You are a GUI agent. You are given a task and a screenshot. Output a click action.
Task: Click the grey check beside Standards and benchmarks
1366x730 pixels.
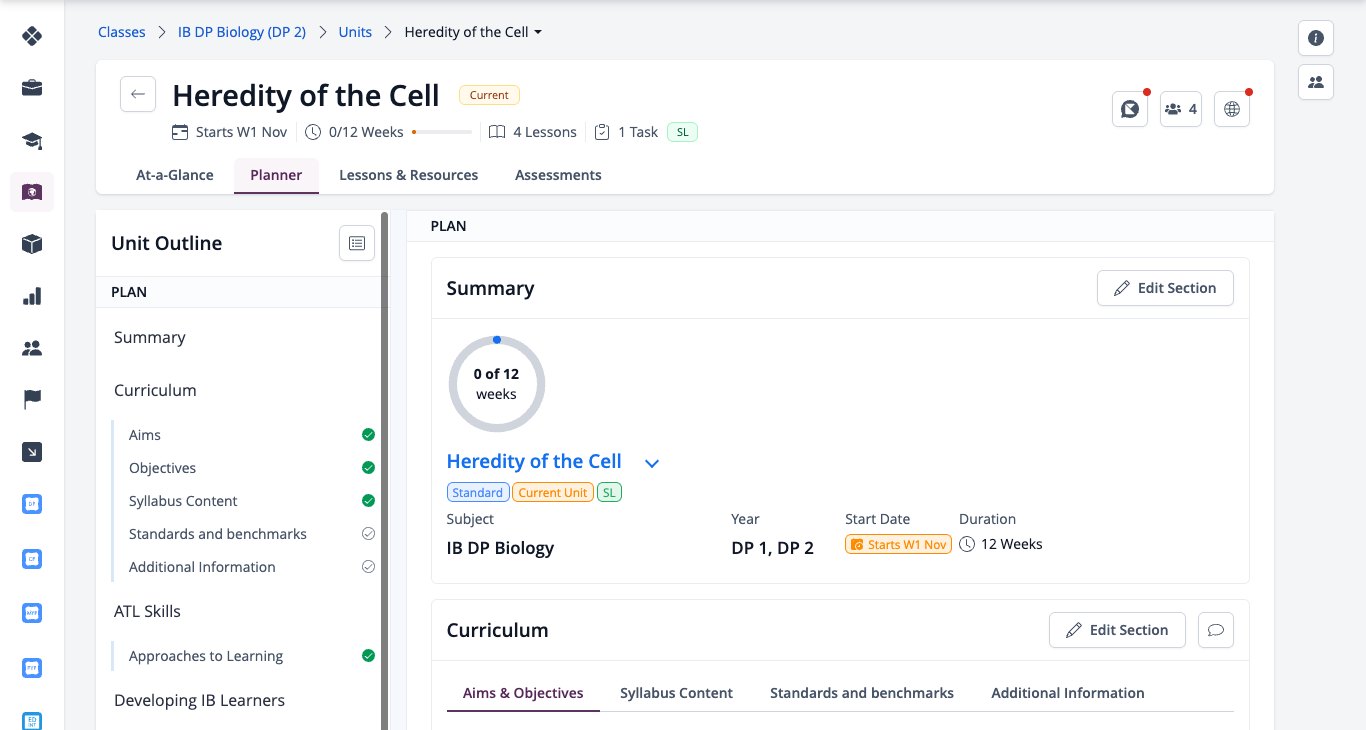(x=368, y=534)
